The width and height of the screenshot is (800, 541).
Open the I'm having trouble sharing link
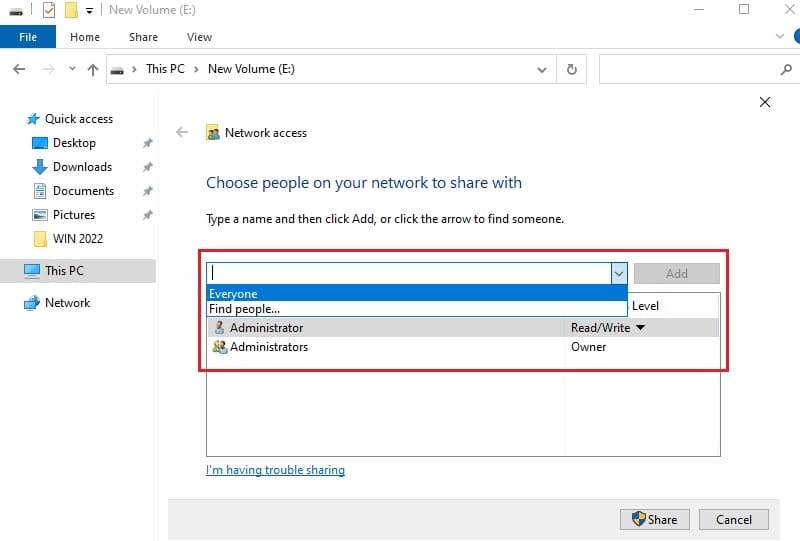tap(275, 470)
